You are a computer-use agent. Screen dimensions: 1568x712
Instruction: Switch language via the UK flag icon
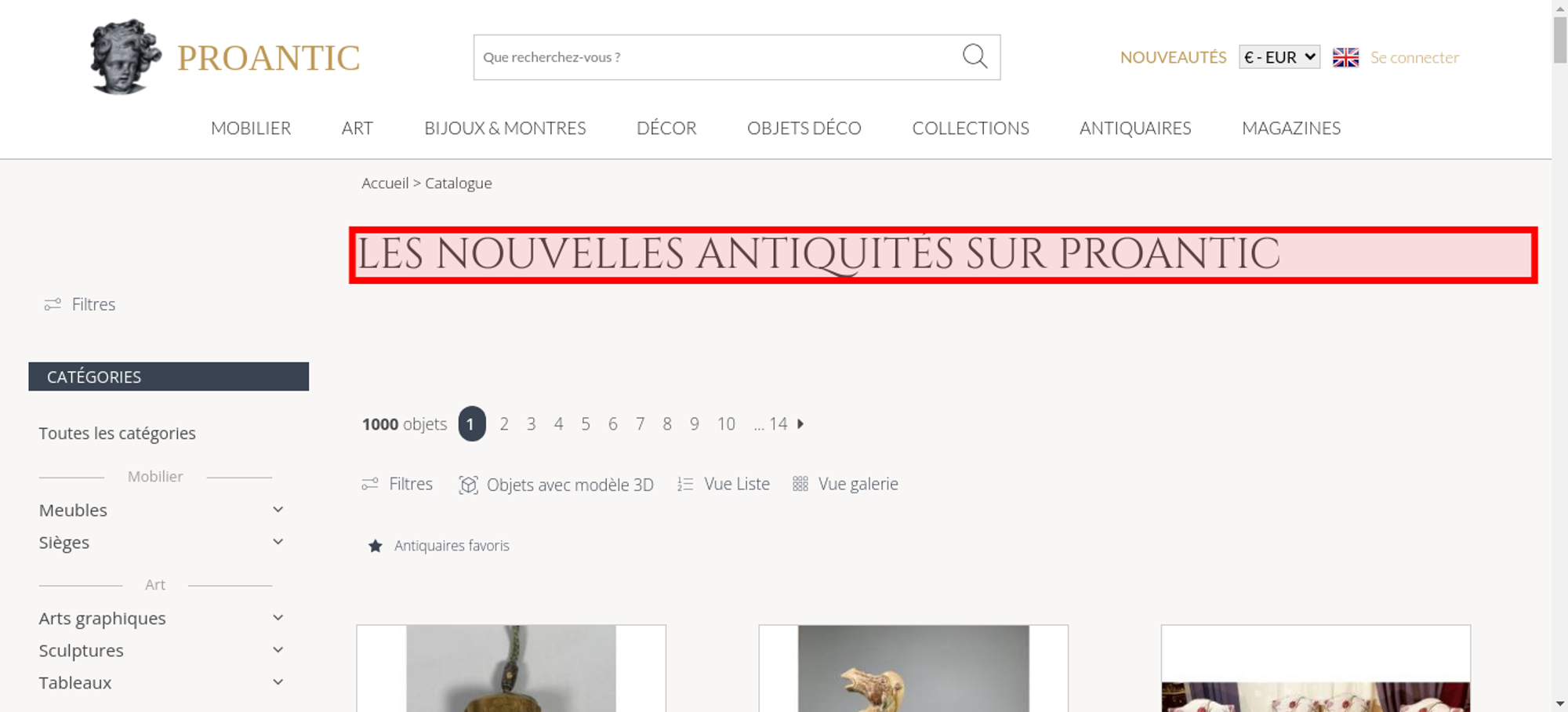1345,57
